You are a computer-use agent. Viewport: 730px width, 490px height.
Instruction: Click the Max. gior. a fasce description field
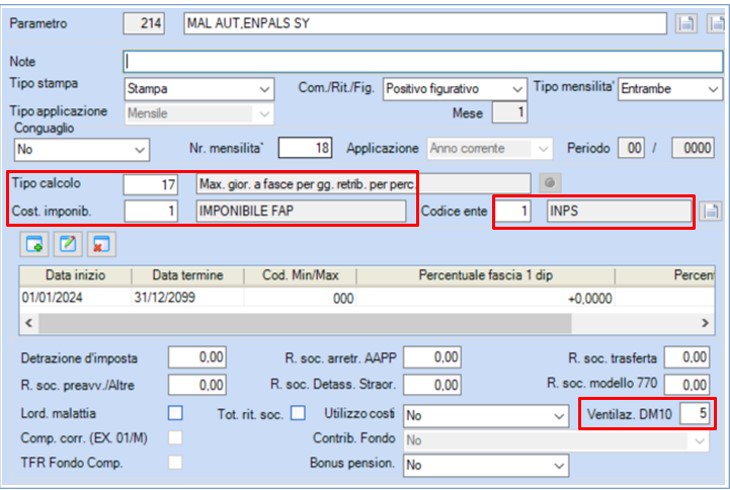pos(363,184)
